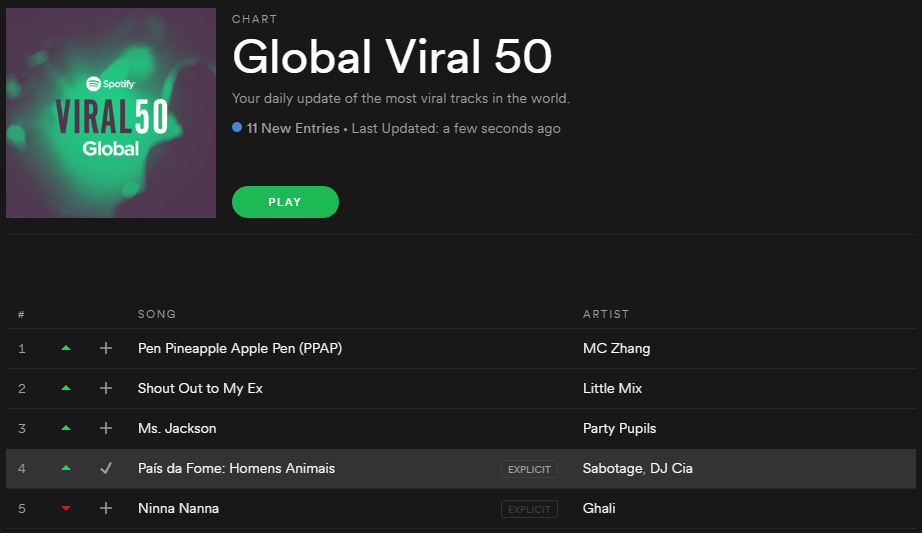Open artist Party Pupils

pyautogui.click(x=619, y=428)
